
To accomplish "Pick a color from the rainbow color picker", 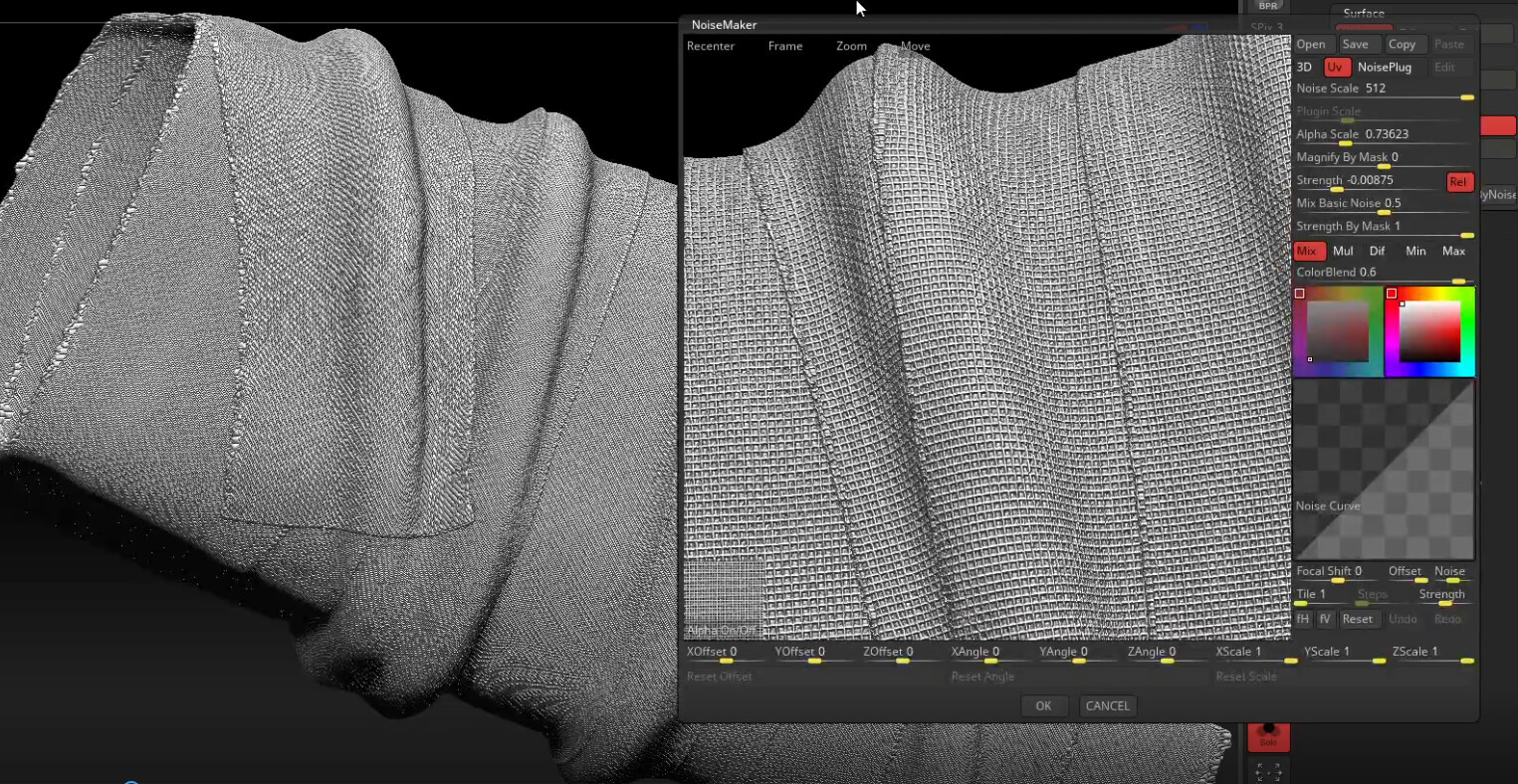I will (x=1429, y=330).
